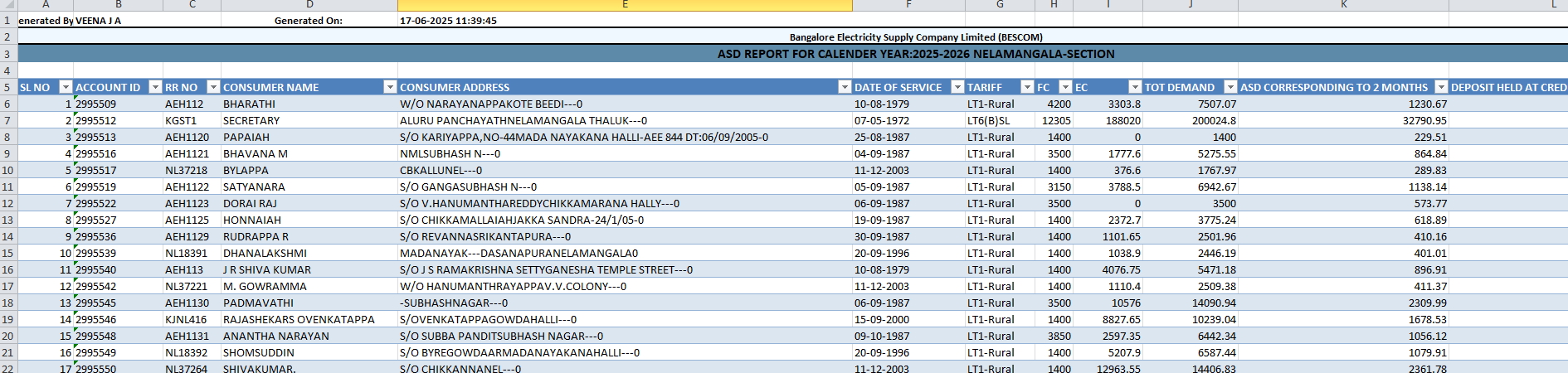Screen dimensions: 1568x373
Task: Click the ASD REPORT title banner cell
Action: point(916,54)
